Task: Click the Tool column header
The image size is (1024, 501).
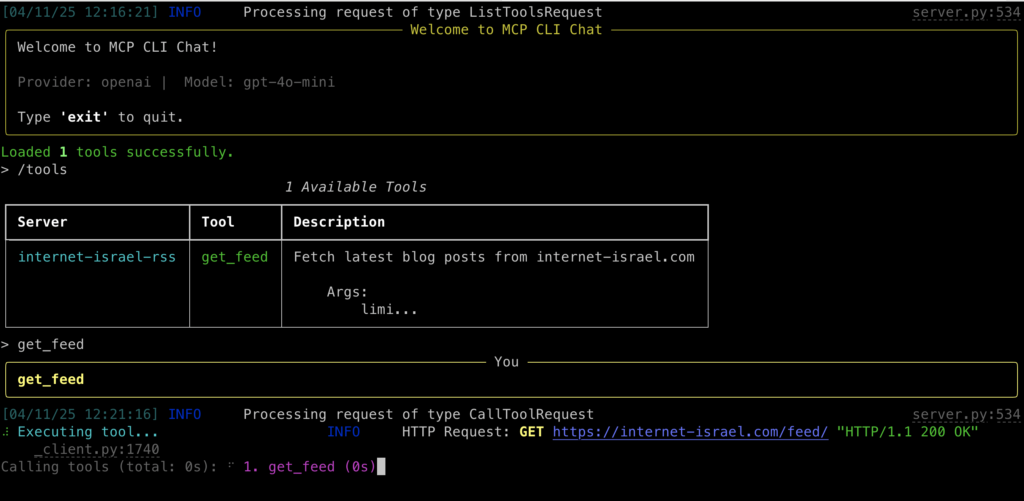Action: [218, 222]
